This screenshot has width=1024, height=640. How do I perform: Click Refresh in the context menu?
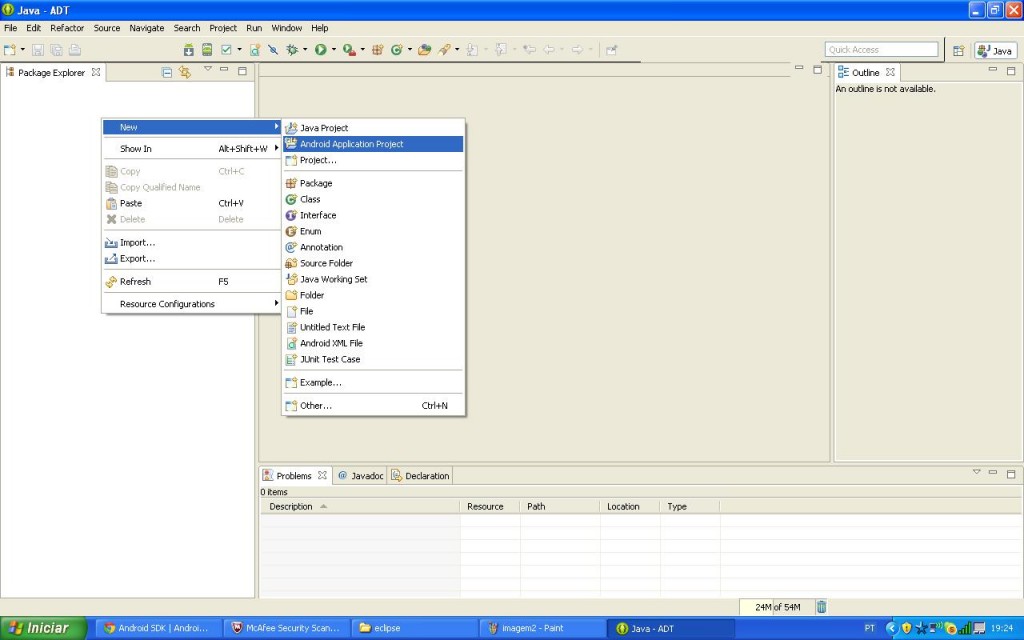pos(191,281)
